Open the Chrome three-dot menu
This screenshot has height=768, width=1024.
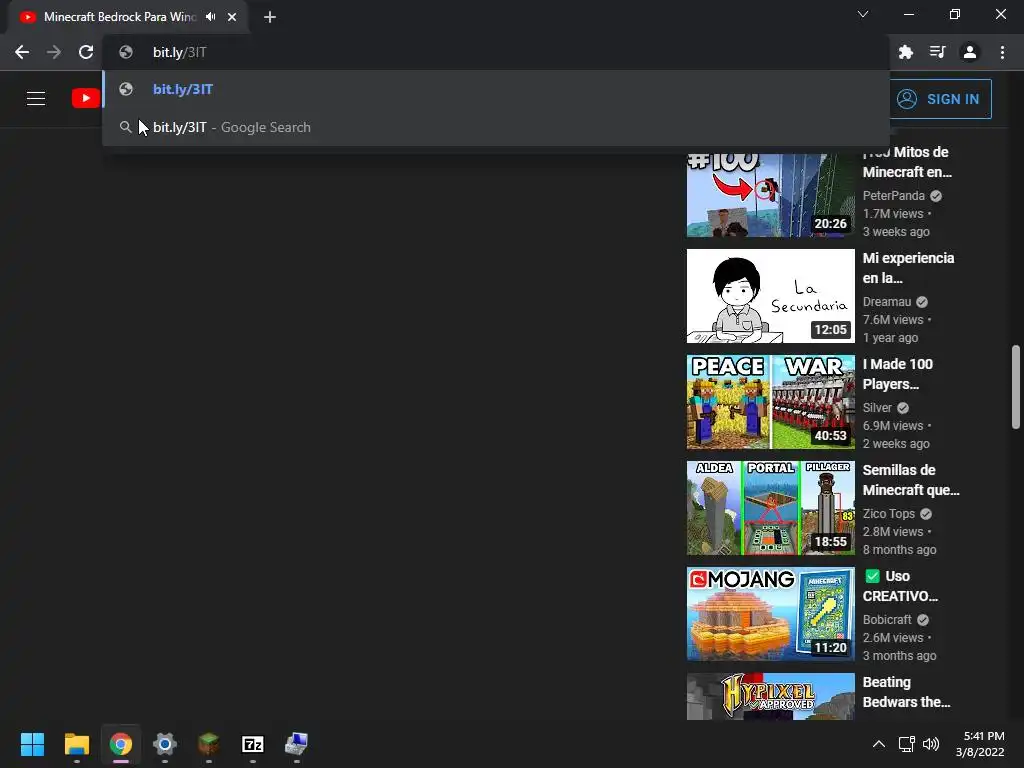click(1002, 52)
